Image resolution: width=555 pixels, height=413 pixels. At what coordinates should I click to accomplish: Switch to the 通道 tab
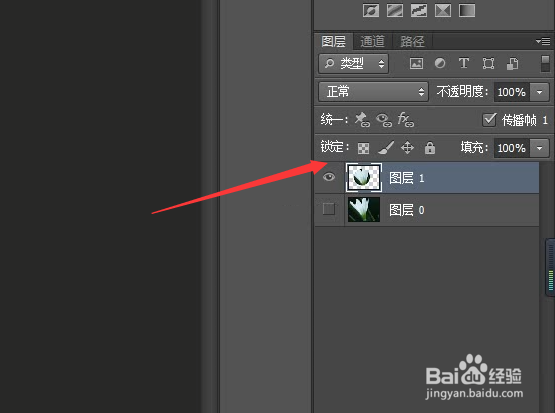[372, 42]
